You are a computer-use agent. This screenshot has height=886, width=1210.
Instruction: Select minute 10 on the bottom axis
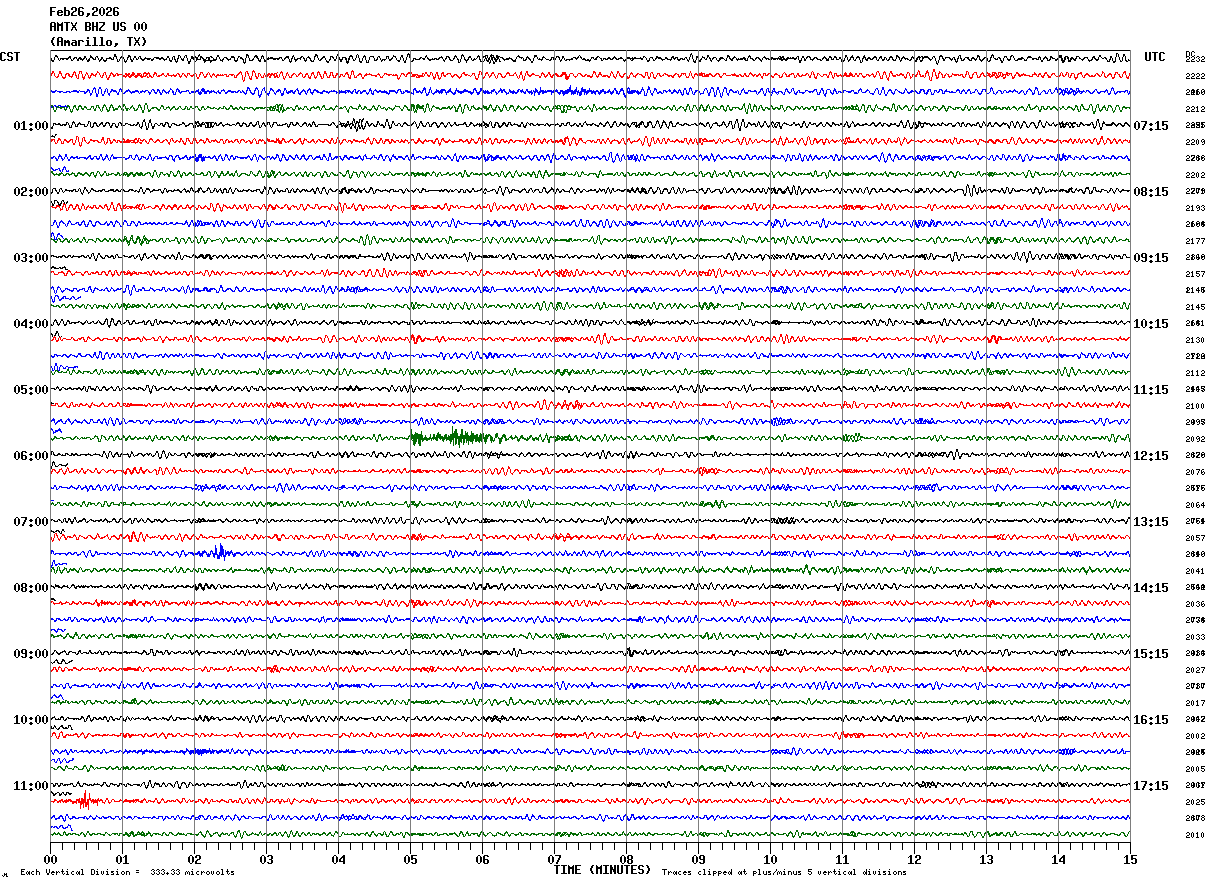pyautogui.click(x=770, y=859)
